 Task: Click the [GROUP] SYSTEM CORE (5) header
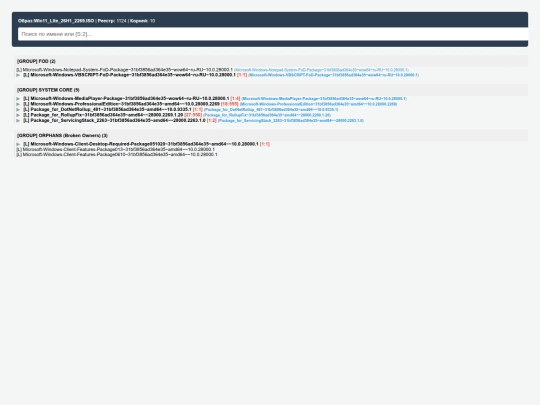(x=271, y=90)
